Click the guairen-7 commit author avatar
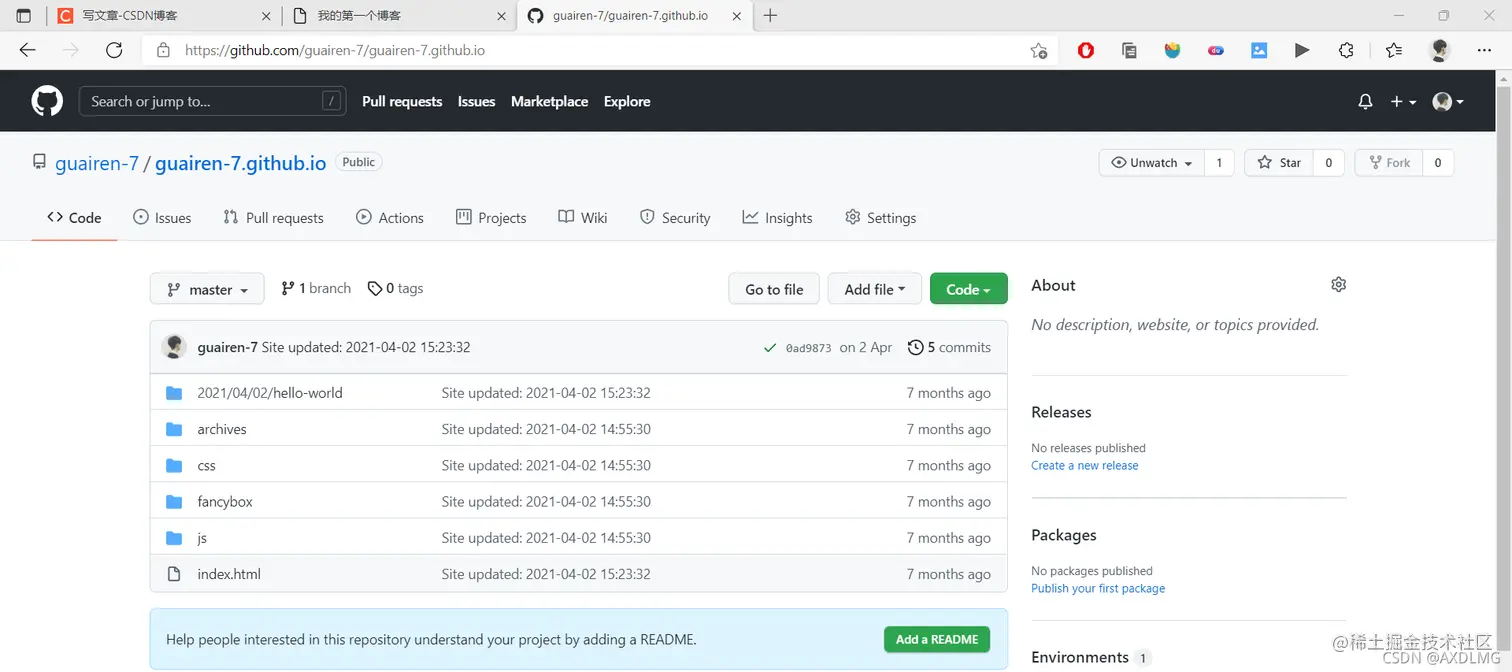1512x672 pixels. [174, 347]
